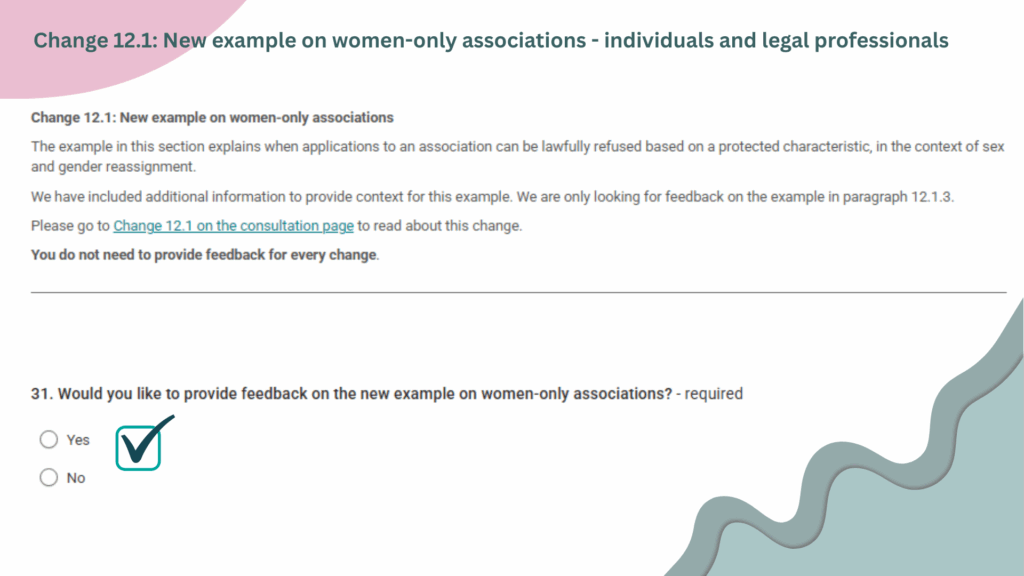Click the "Yes" option label text

pos(78,440)
